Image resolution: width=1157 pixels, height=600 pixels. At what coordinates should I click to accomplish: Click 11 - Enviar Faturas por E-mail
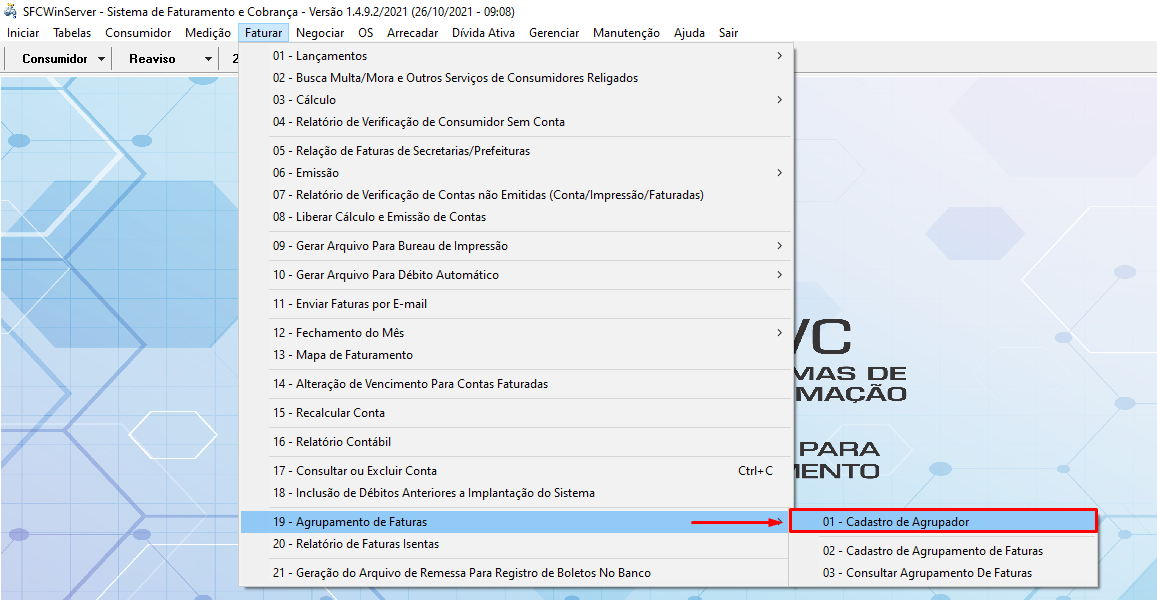click(350, 304)
